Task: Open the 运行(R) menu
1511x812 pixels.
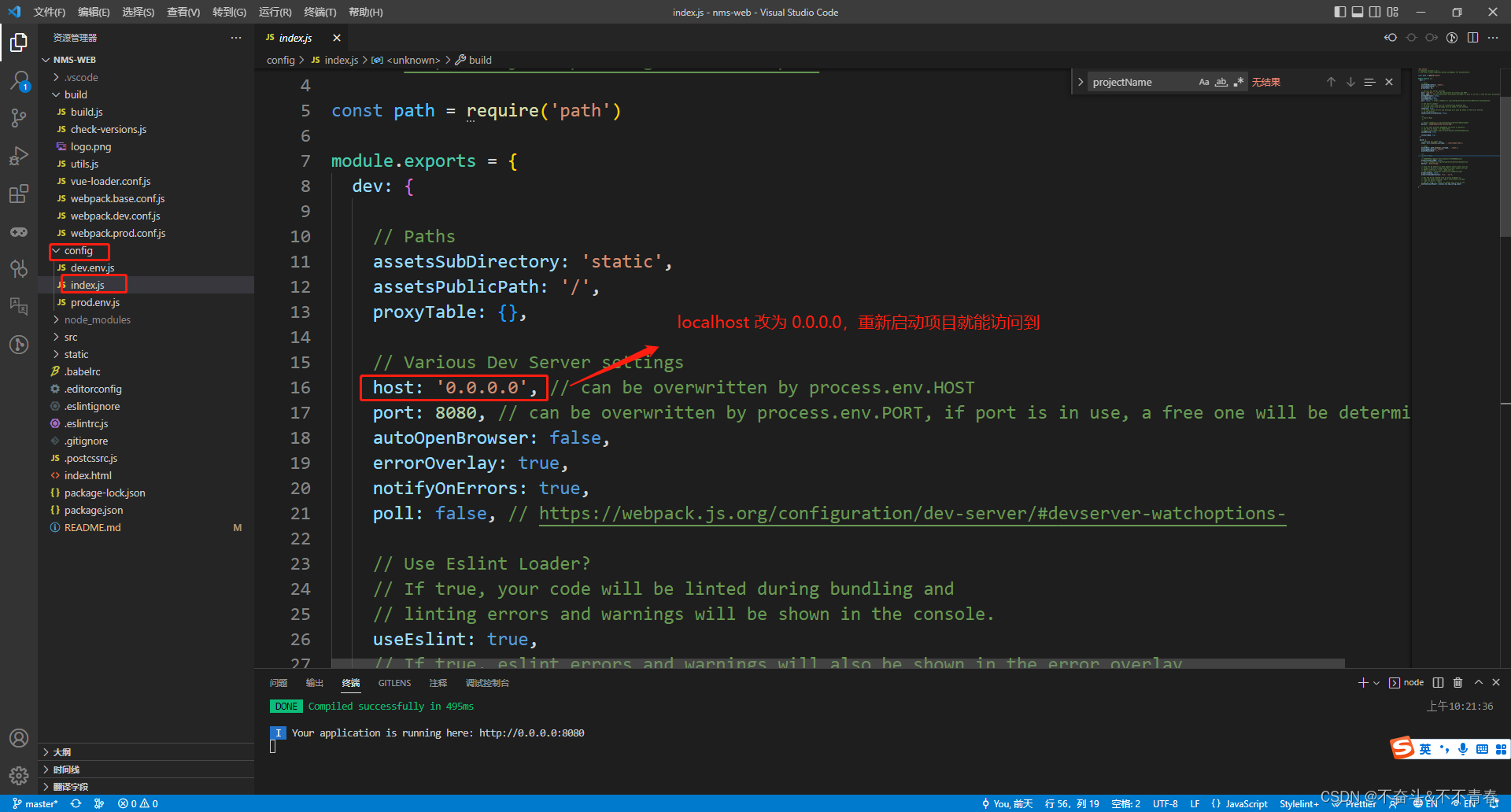Action: coord(275,12)
